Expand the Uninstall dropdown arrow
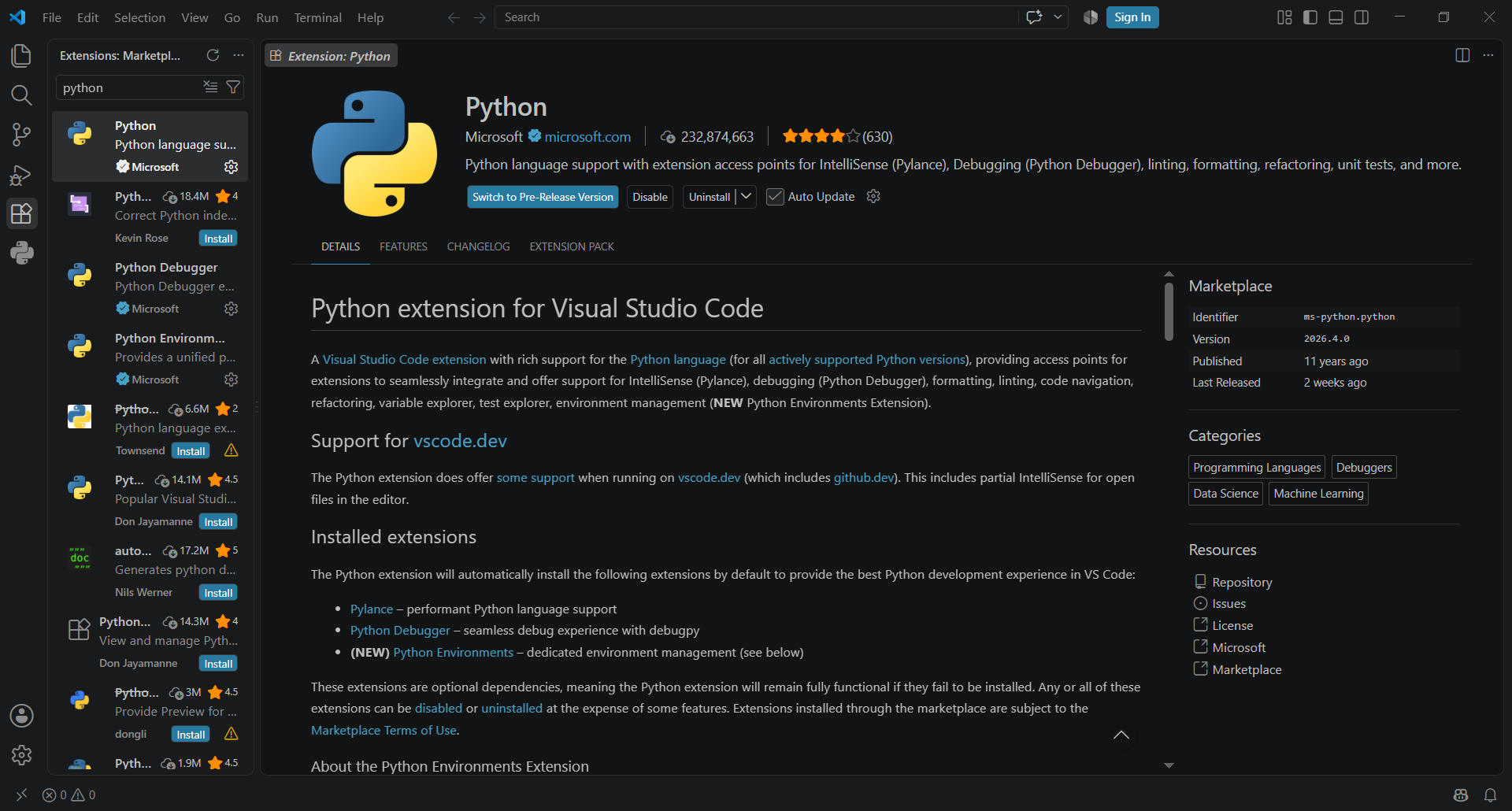This screenshot has width=1512, height=811. (746, 196)
